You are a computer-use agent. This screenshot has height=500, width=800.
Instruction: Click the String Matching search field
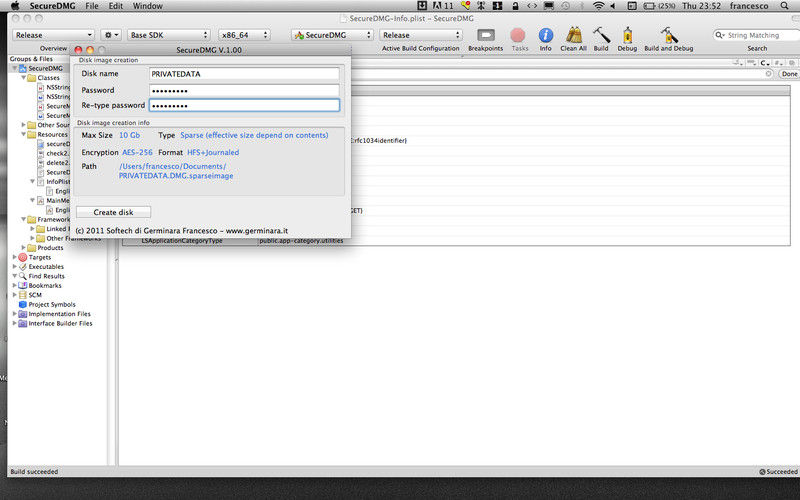click(x=757, y=35)
